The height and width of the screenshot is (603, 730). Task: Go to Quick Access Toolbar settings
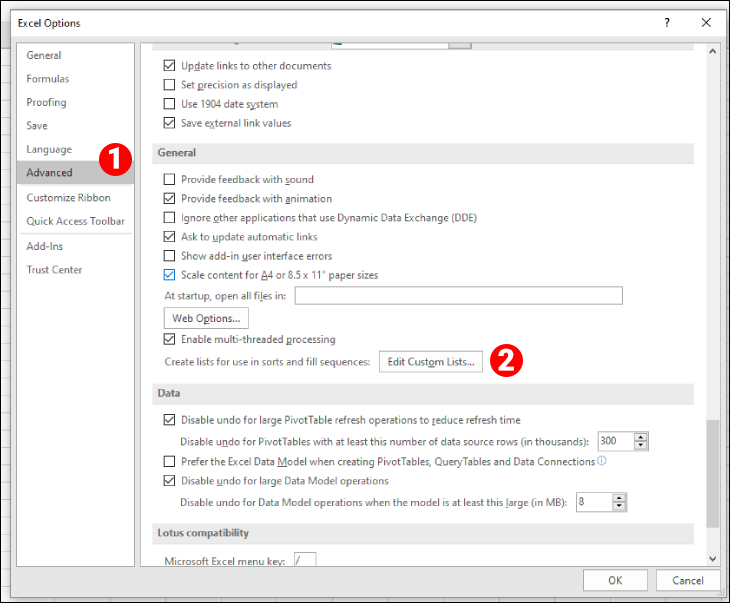click(75, 222)
